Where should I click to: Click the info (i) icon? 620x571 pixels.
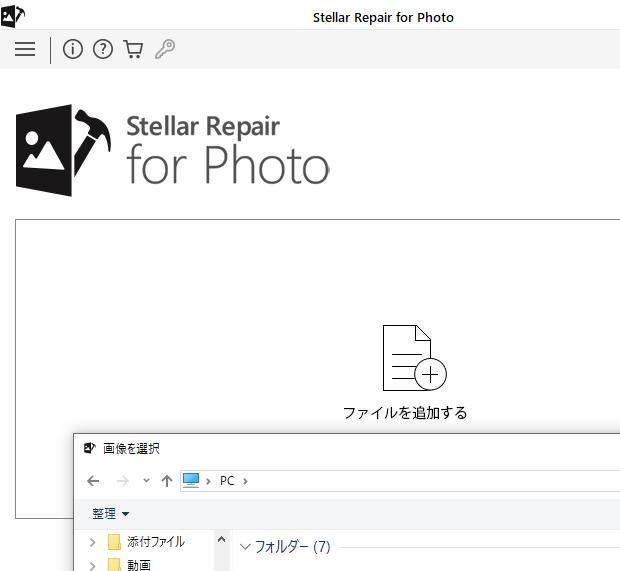(73, 49)
